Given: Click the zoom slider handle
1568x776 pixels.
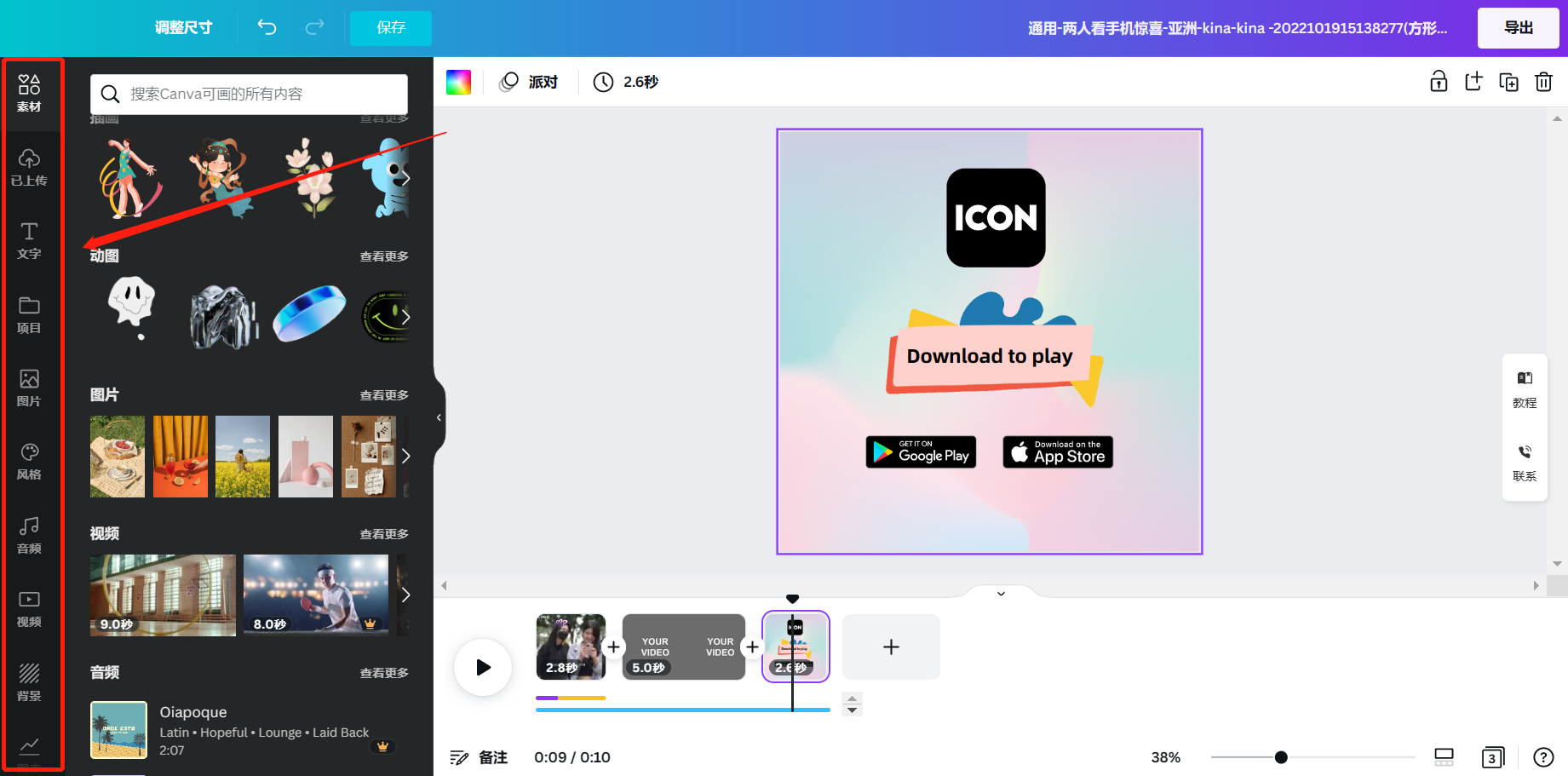Looking at the screenshot, I should point(1281,757).
